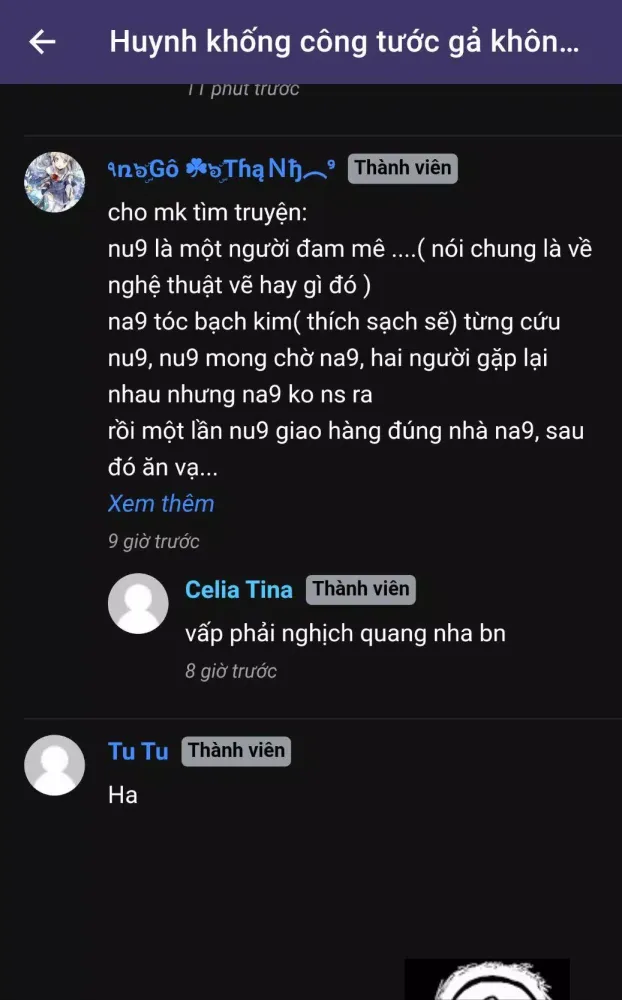Tap the story title in the header

tap(344, 42)
